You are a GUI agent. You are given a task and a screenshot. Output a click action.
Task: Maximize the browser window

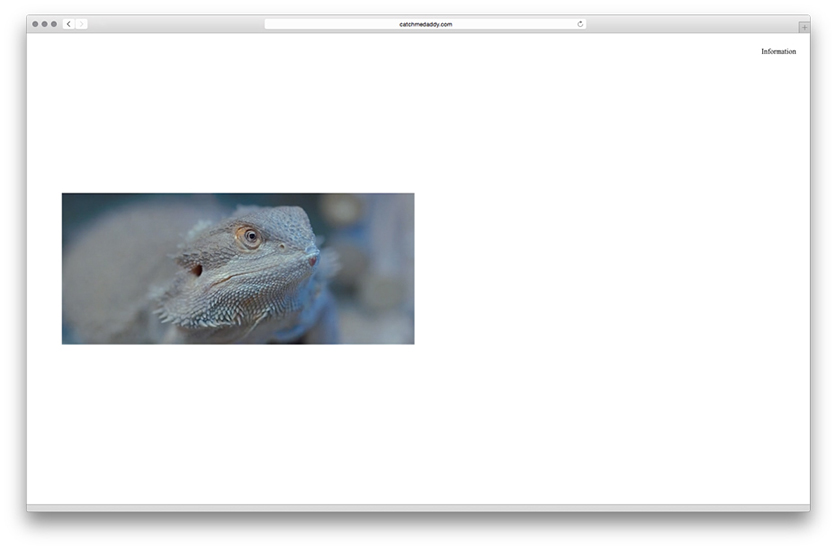pyautogui.click(x=53, y=24)
